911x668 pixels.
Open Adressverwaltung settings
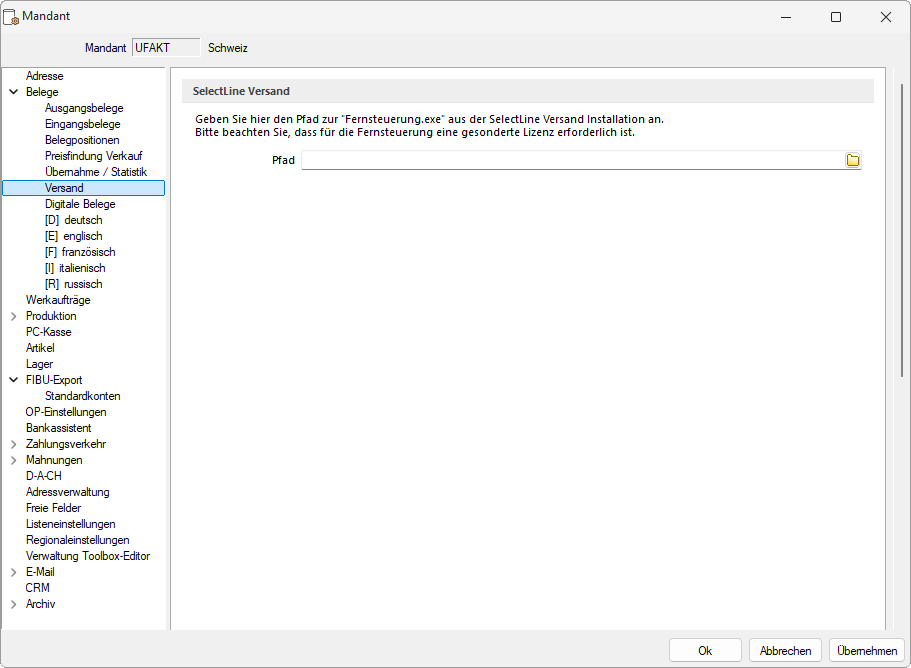[67, 492]
